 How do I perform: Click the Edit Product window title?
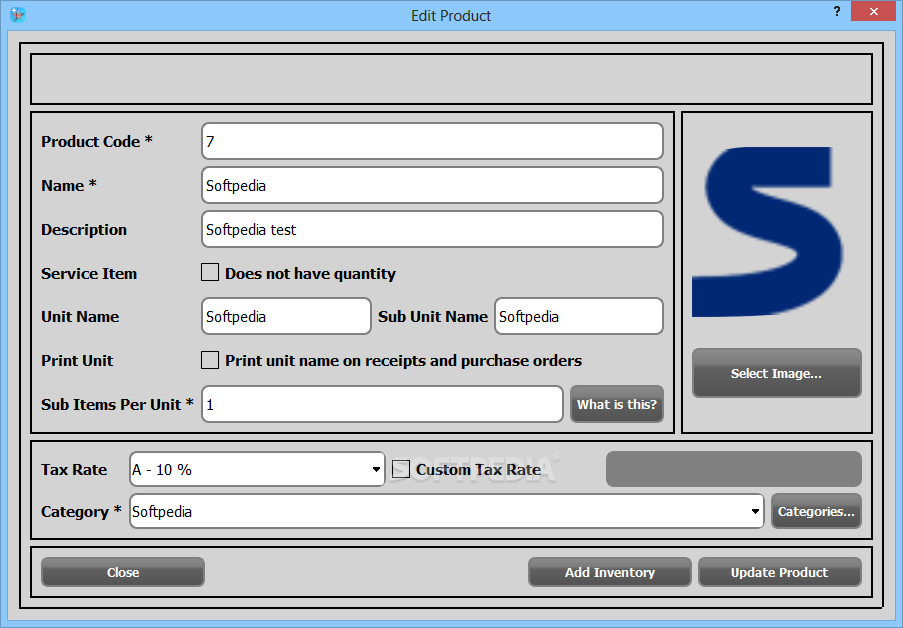click(451, 16)
